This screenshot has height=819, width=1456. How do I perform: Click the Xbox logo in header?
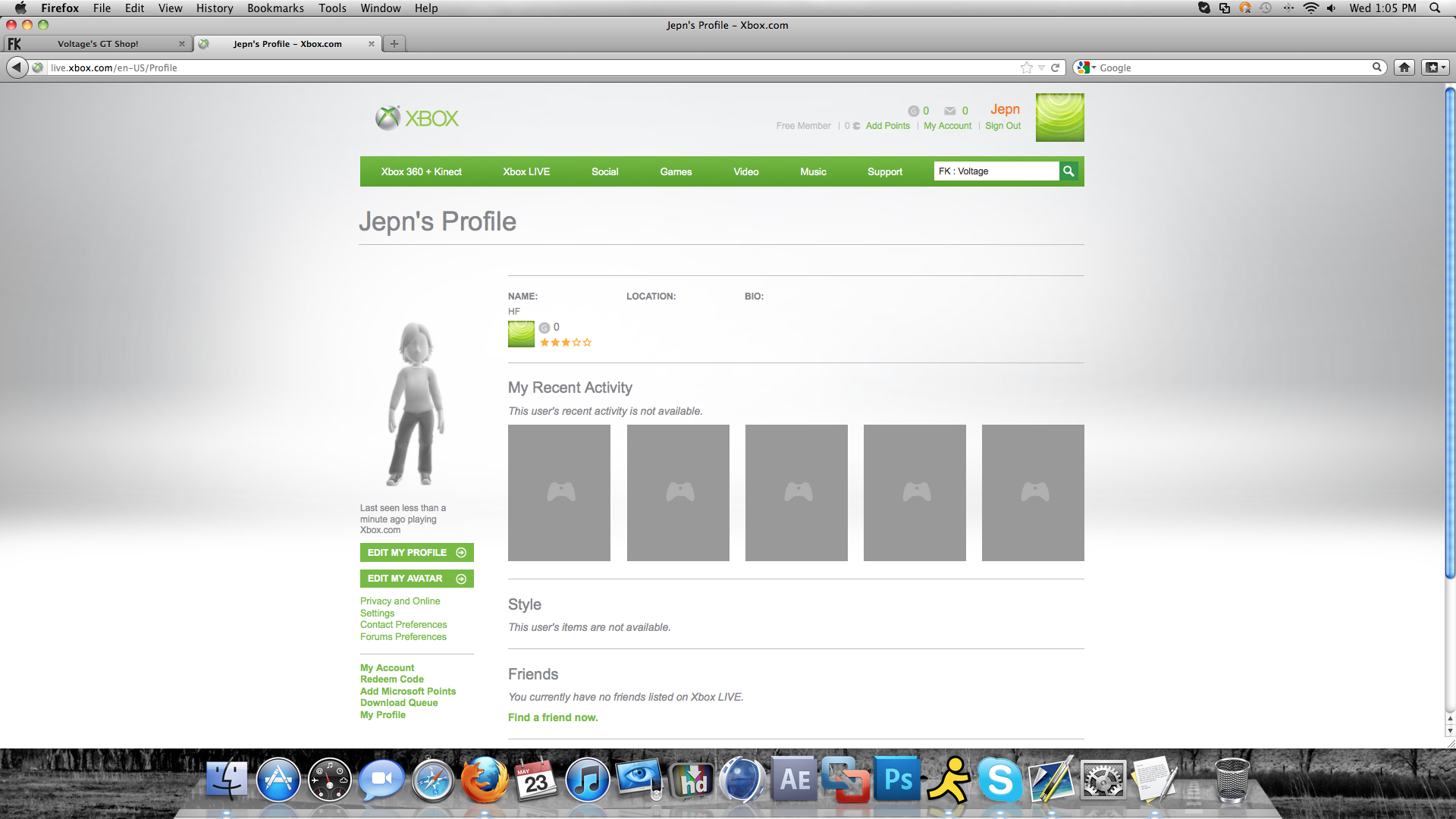coord(417,118)
